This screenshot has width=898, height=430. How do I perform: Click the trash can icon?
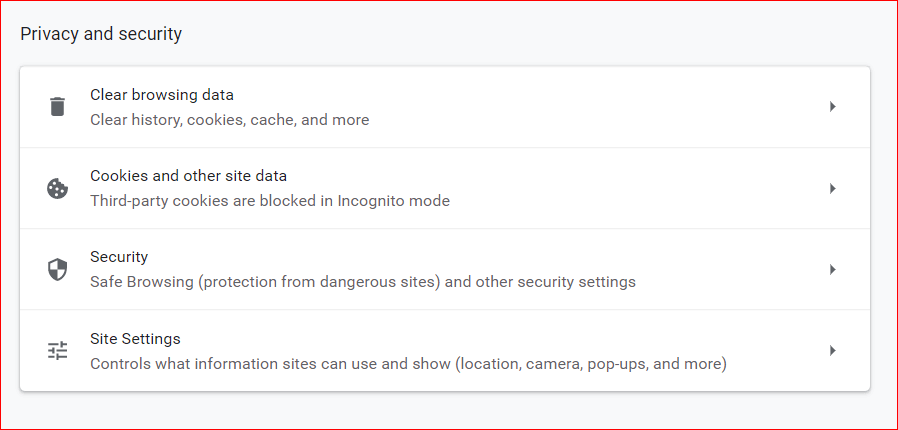[57, 106]
